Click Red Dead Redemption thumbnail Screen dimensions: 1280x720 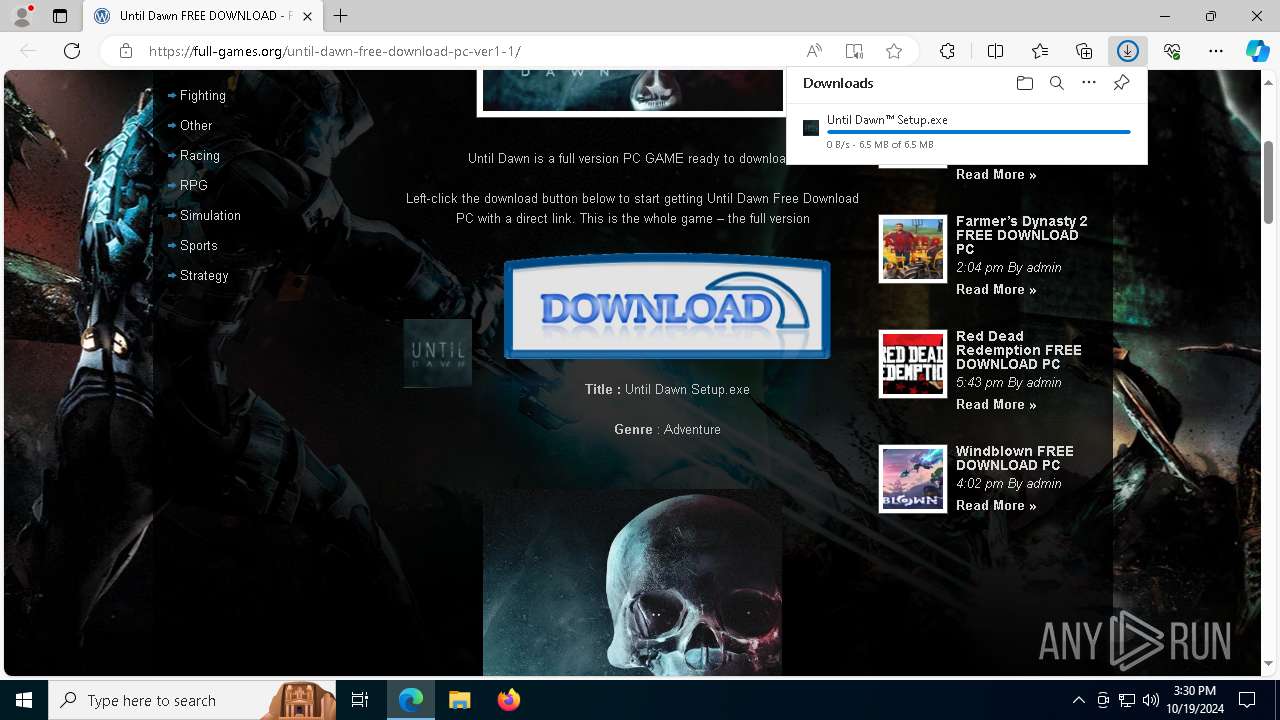click(913, 364)
